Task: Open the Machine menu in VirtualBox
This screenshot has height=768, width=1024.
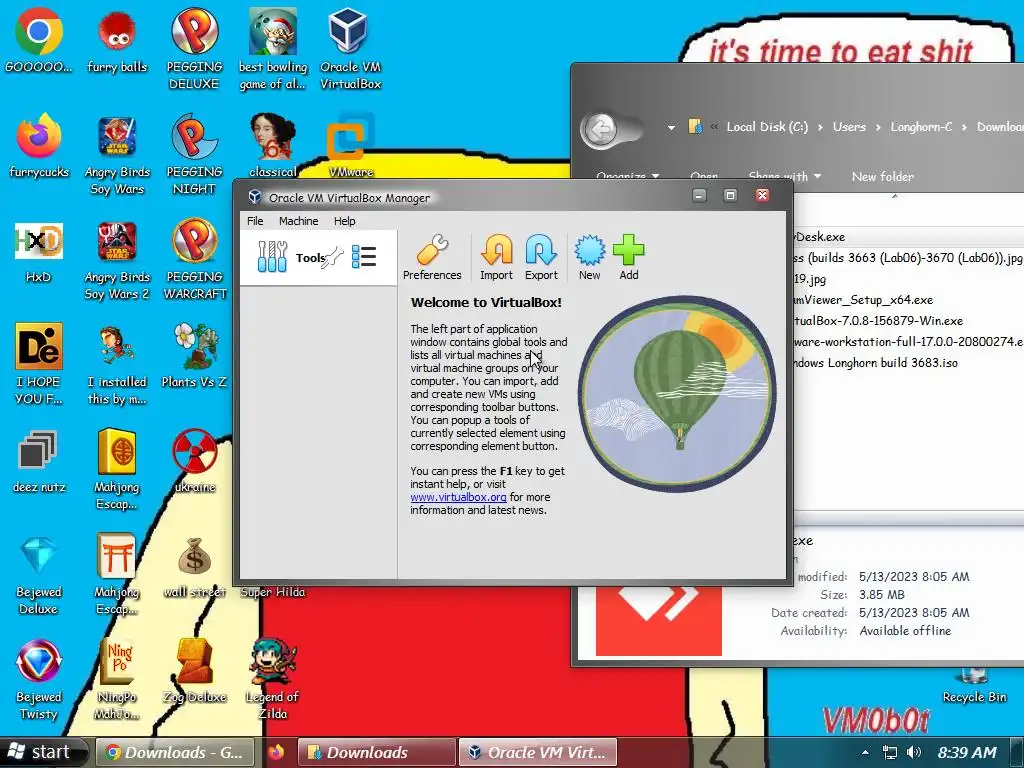Action: click(x=298, y=221)
